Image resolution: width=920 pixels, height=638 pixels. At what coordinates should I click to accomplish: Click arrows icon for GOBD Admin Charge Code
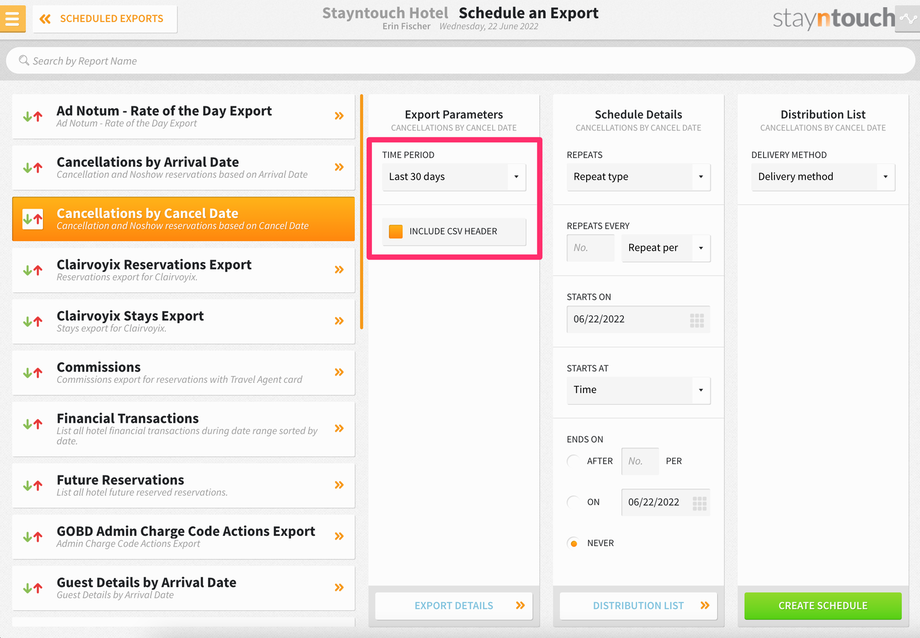(32, 536)
